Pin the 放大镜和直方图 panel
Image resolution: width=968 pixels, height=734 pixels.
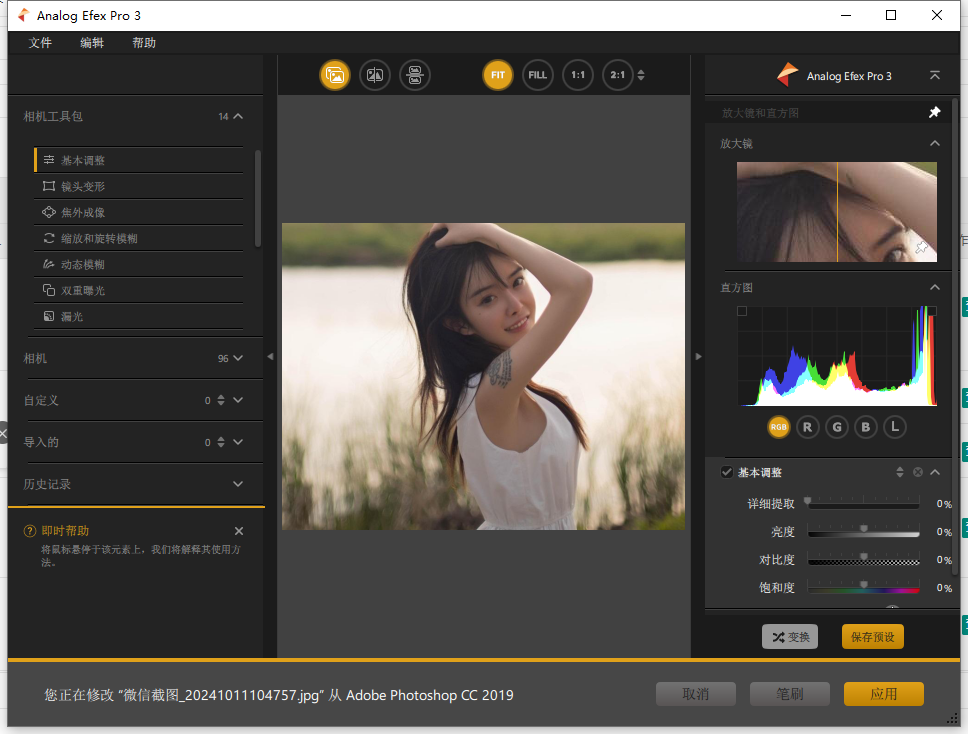coord(935,112)
